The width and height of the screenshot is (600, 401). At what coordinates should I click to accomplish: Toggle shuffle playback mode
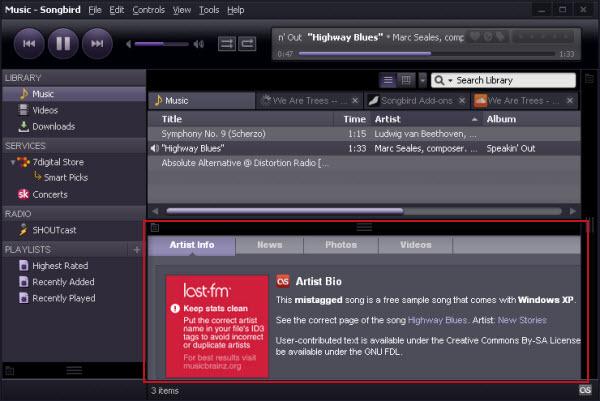click(x=227, y=44)
